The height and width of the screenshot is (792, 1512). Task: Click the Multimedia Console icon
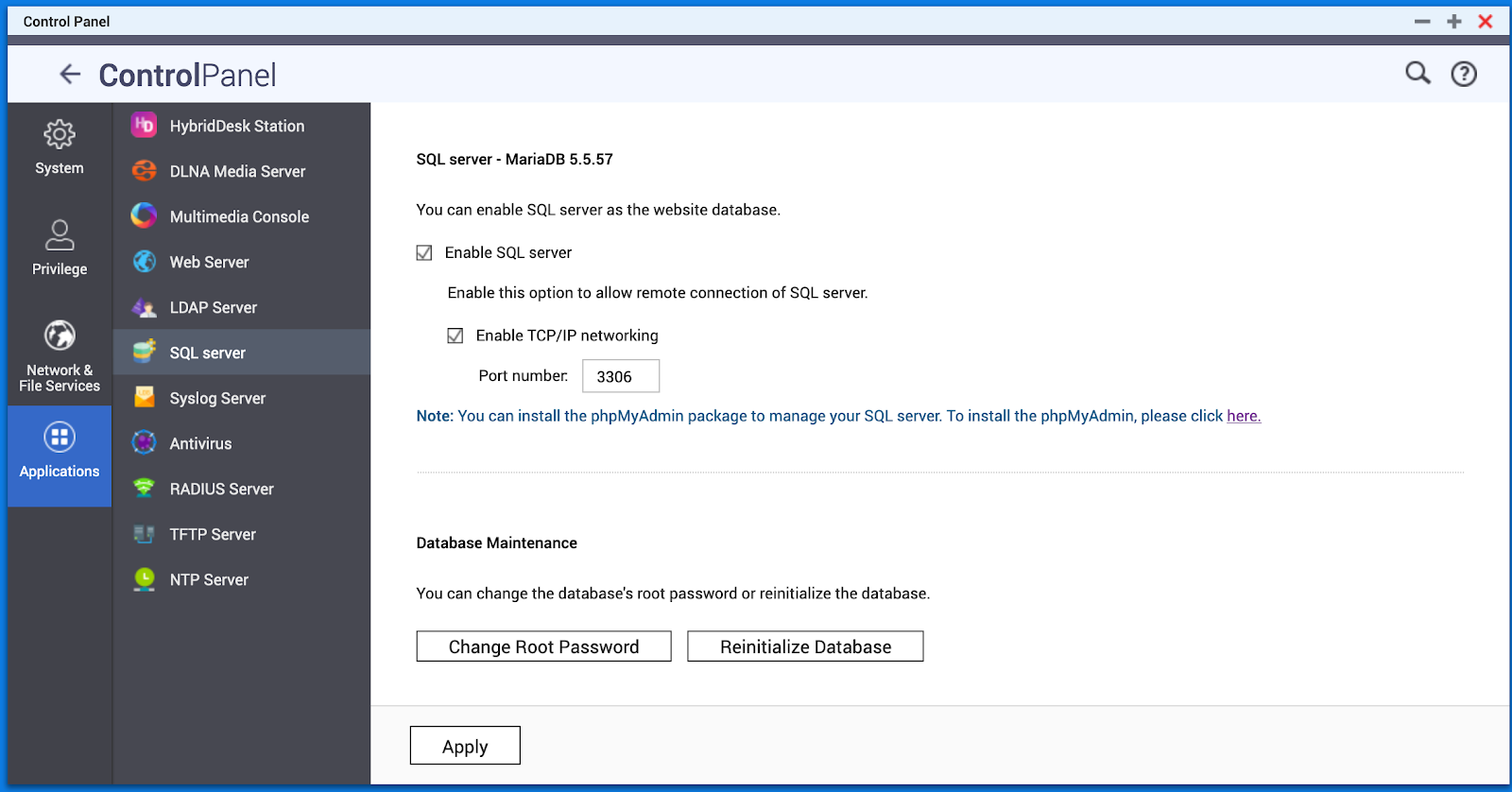pyautogui.click(x=144, y=216)
